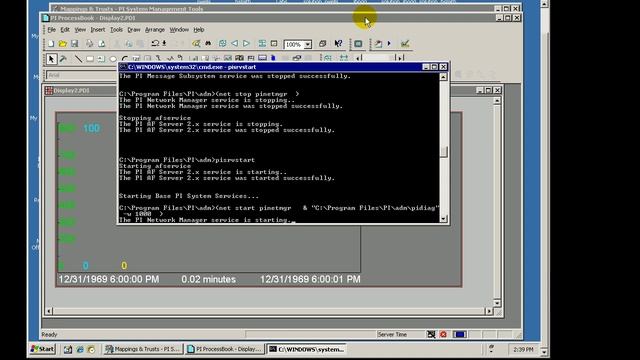This screenshot has height=360, width=640.
Task: Click the C:\WINDOWS\system taskbar button
Action: (x=307, y=349)
